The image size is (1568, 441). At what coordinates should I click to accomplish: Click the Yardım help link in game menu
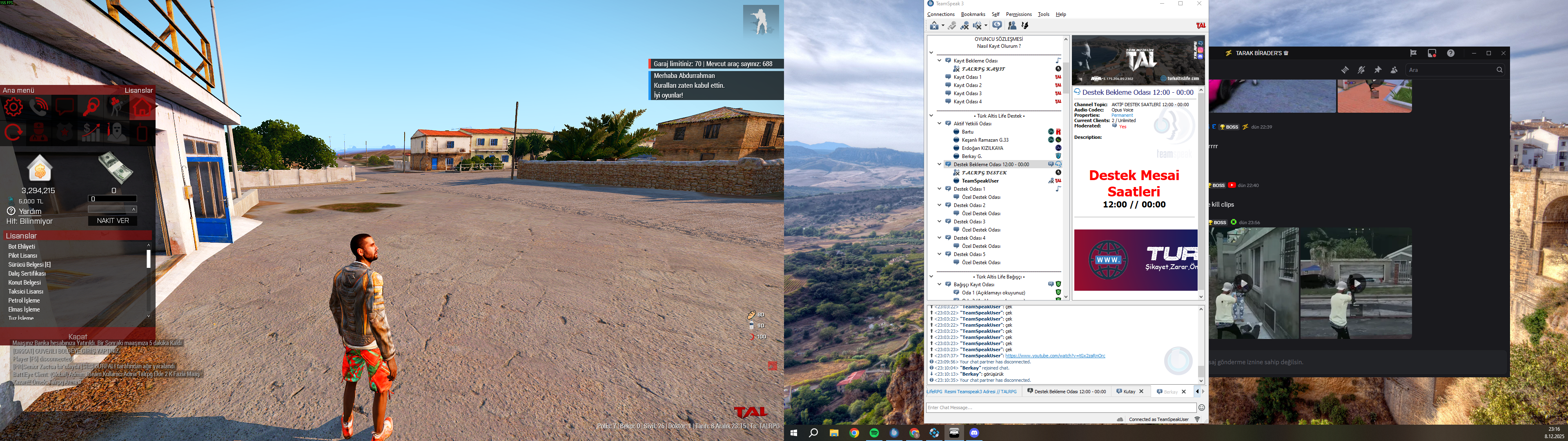click(30, 212)
